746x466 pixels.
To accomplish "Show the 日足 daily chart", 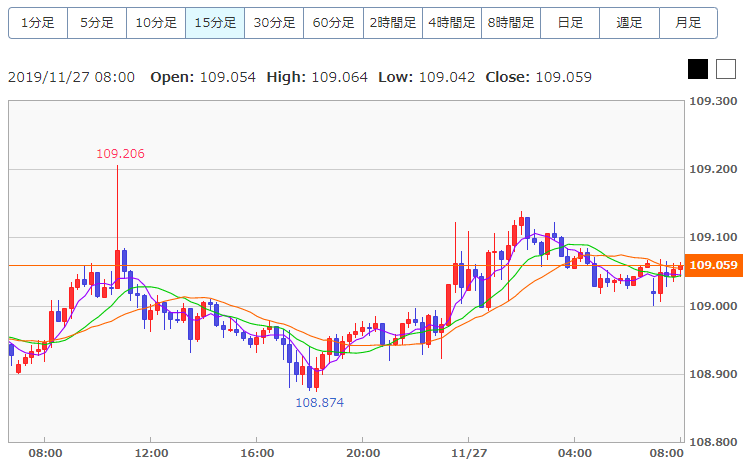I will (x=570, y=23).
